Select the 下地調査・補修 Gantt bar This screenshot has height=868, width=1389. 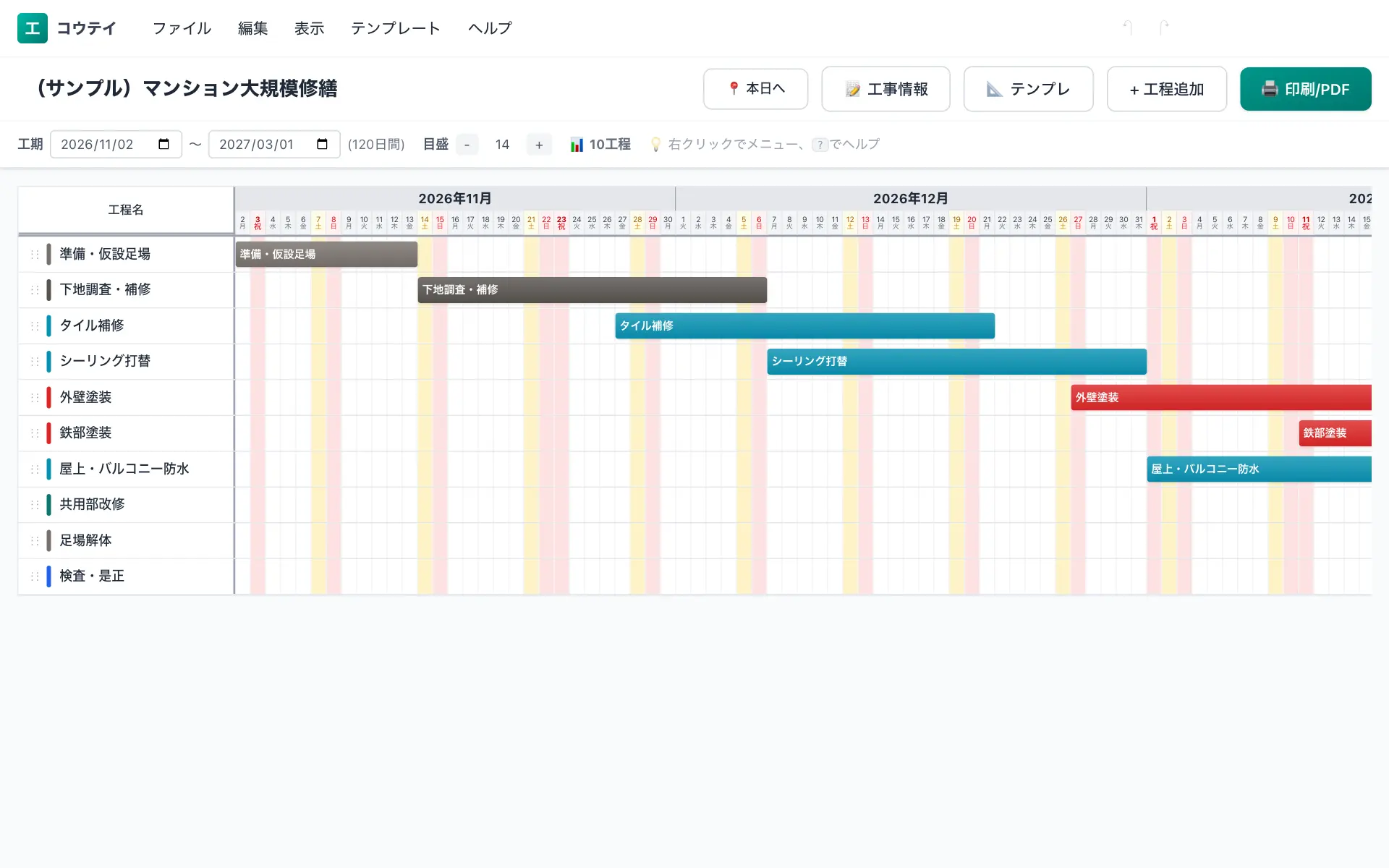point(592,289)
